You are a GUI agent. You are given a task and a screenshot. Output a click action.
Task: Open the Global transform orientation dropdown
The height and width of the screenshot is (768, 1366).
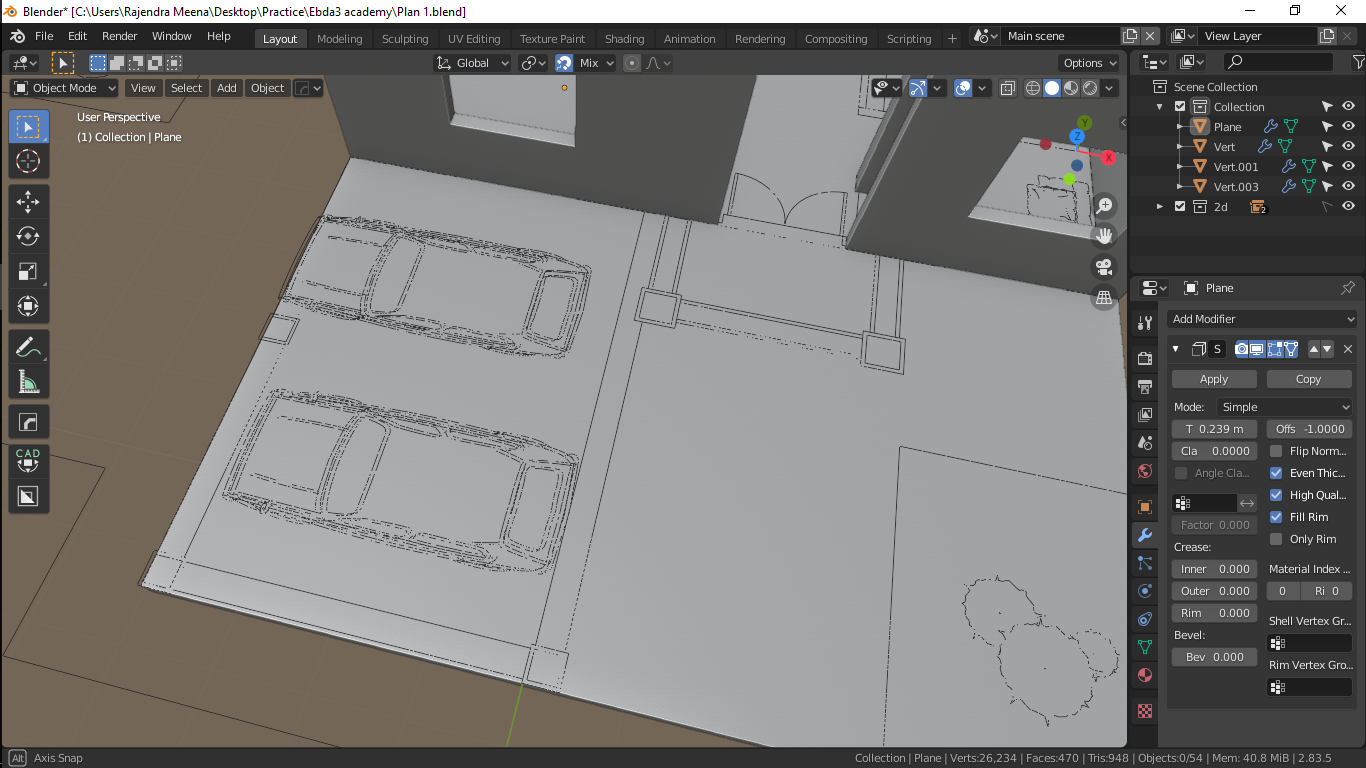(x=472, y=63)
